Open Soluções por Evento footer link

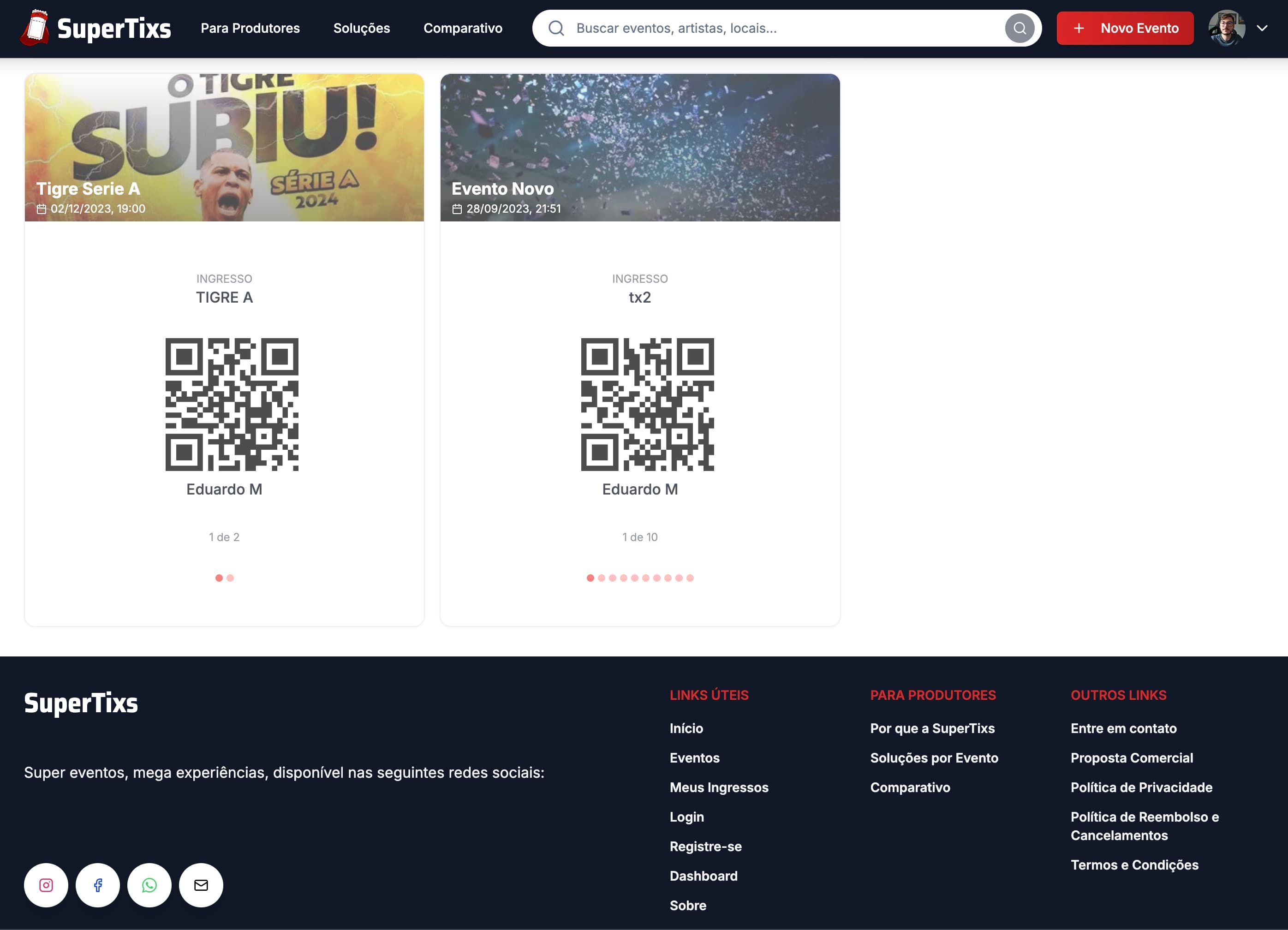pyautogui.click(x=934, y=757)
